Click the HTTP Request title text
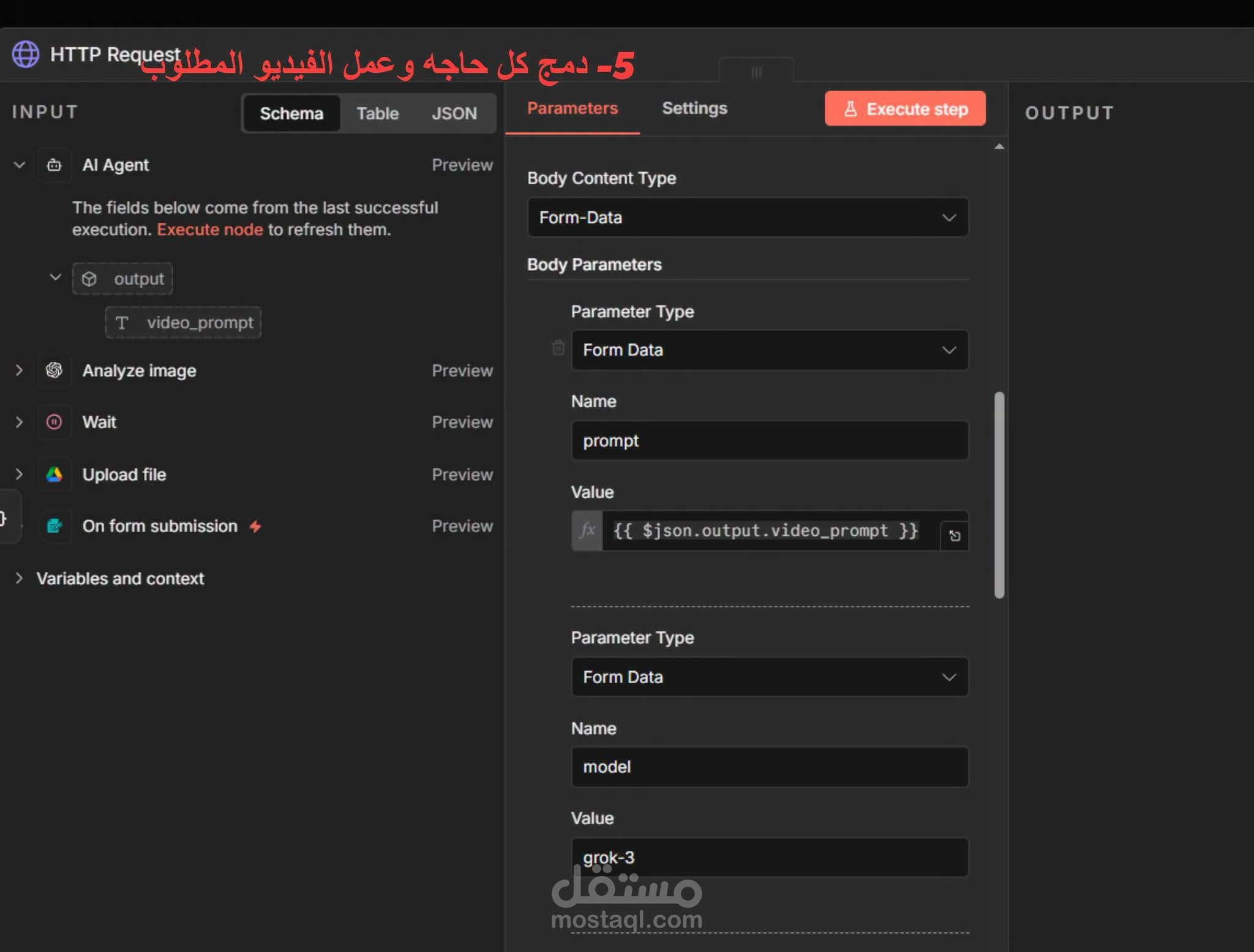The image size is (1254, 952). 115,54
